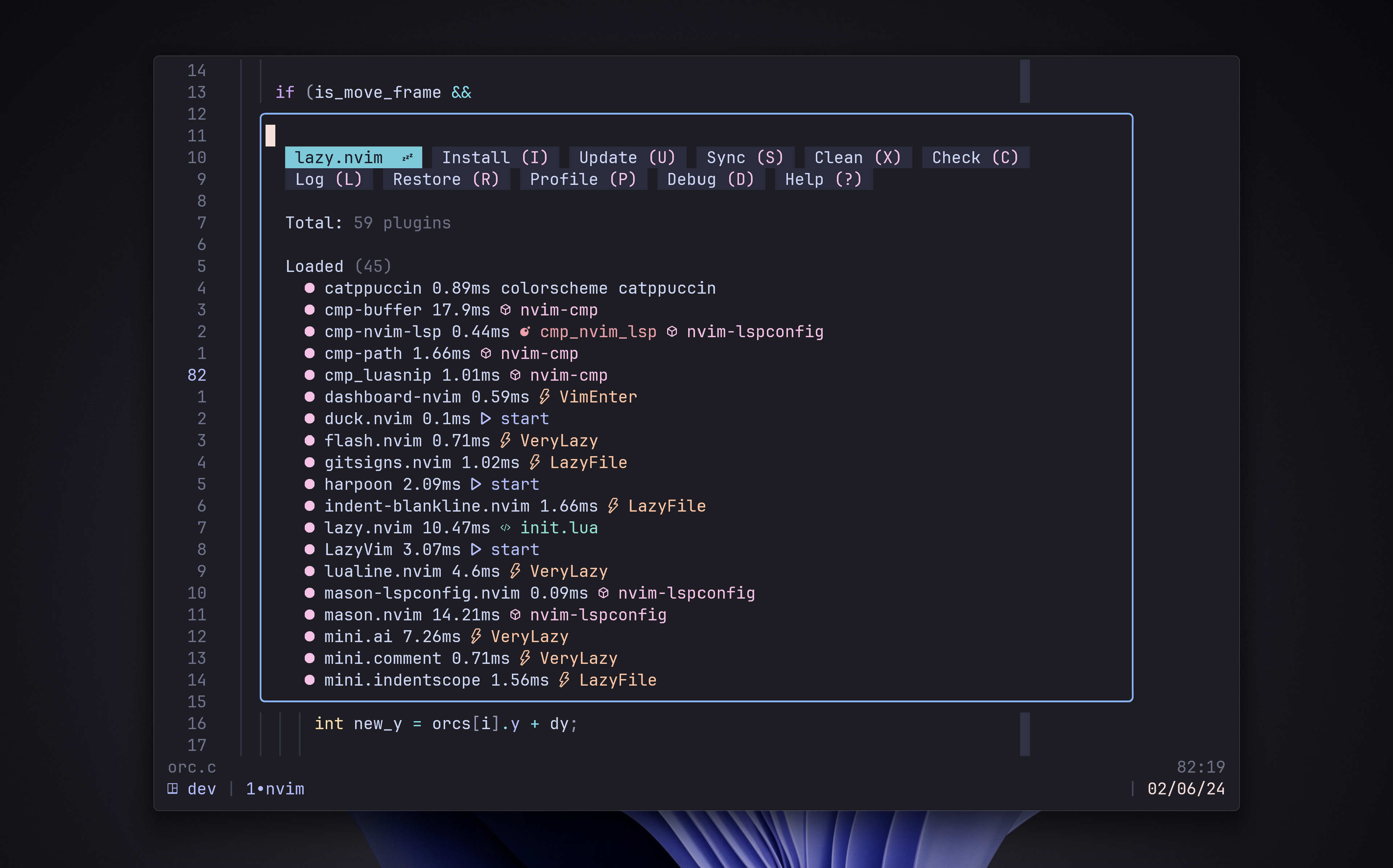This screenshot has width=1393, height=868.
Task: Click the start triangle icon on the harpoon row
Action: pos(476,484)
